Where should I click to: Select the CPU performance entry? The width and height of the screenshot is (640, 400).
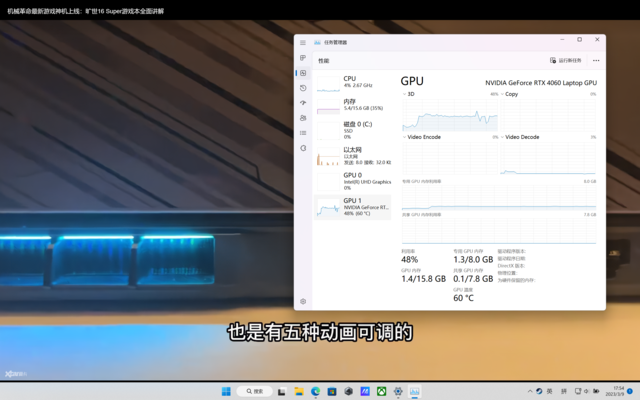353,83
